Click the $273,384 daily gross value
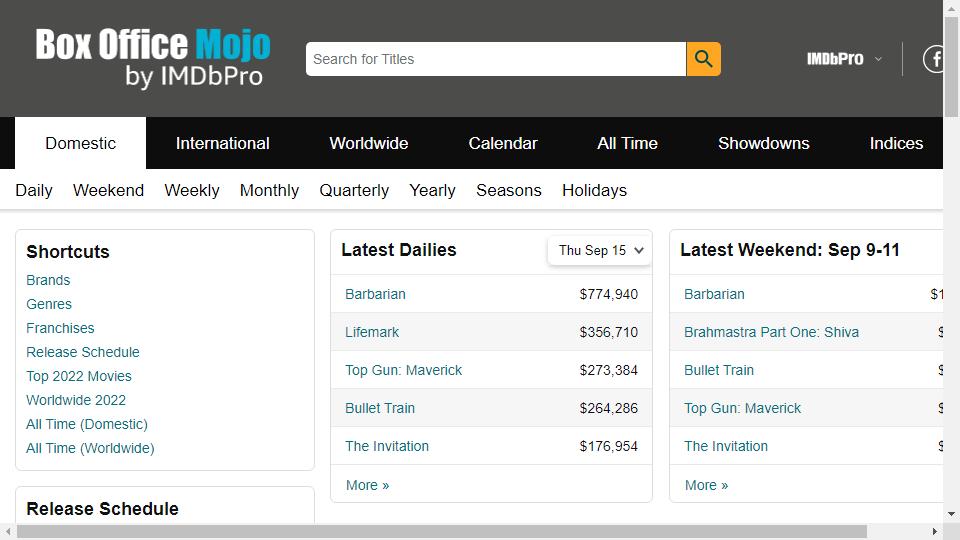 tap(609, 370)
